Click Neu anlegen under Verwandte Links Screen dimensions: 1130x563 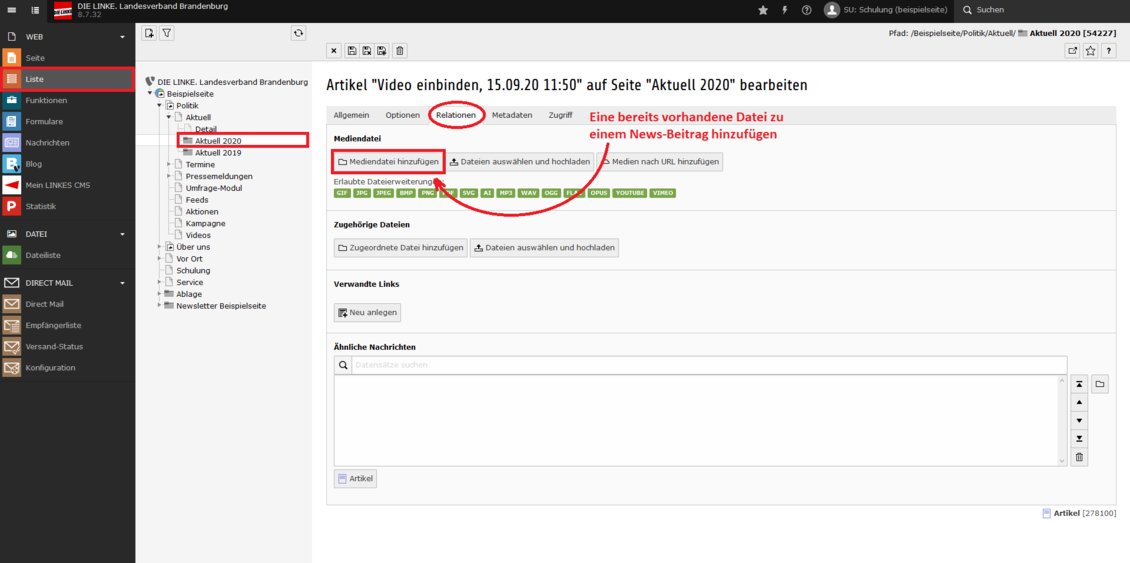368,312
